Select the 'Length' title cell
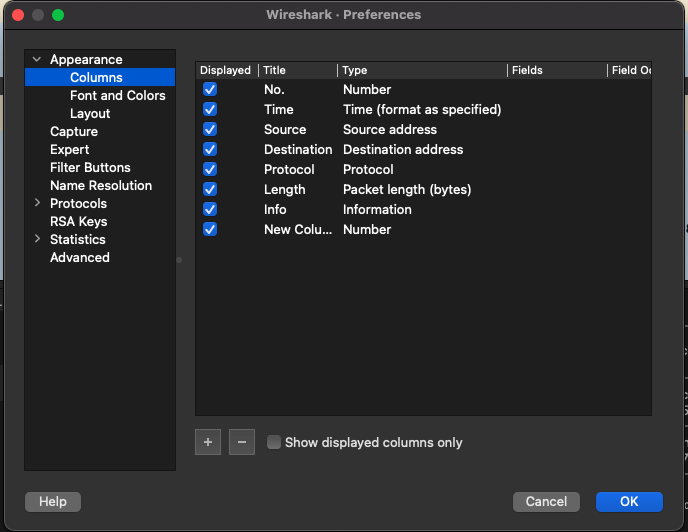Screen dimensions: 688x532 click(x=284, y=189)
